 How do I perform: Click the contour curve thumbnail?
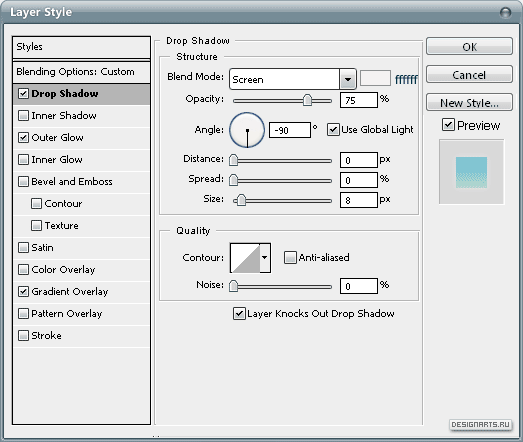[x=245, y=258]
